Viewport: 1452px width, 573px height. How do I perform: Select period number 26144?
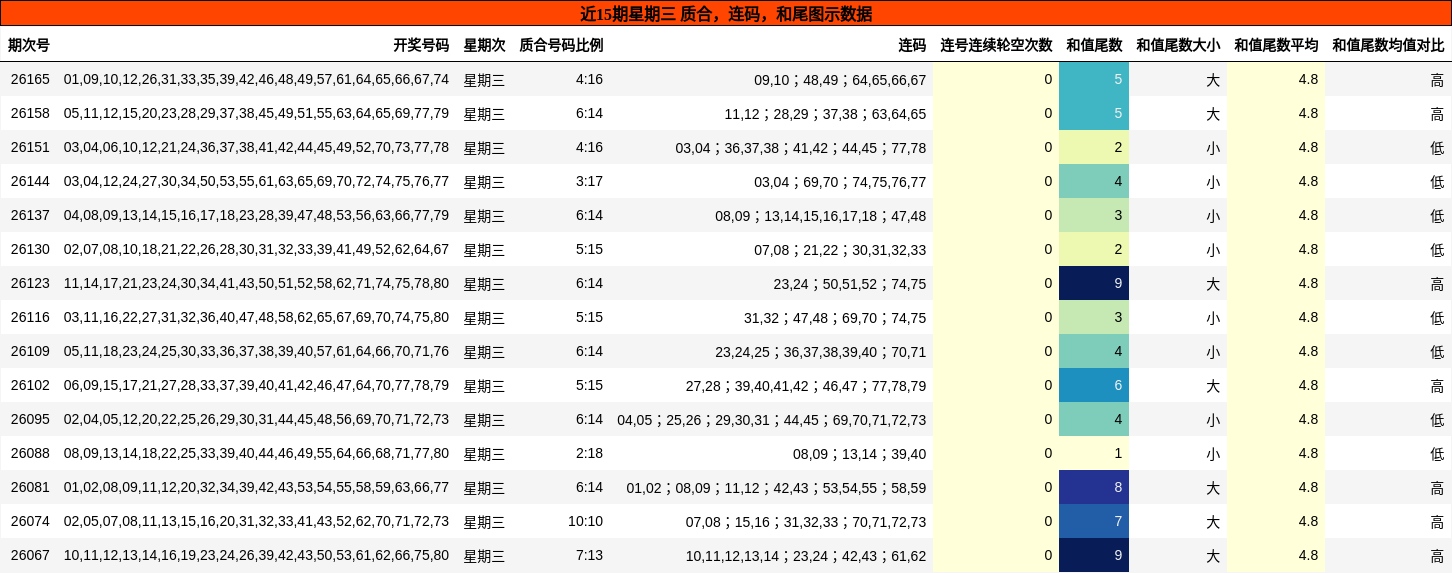pyautogui.click(x=30, y=181)
